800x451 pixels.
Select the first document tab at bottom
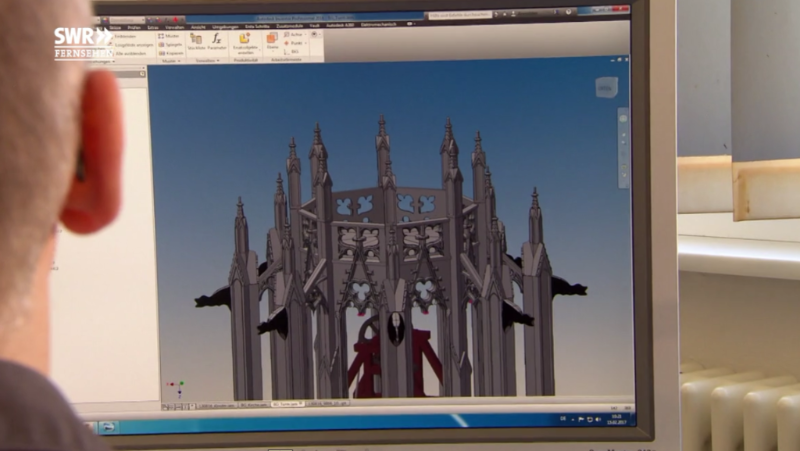(217, 406)
